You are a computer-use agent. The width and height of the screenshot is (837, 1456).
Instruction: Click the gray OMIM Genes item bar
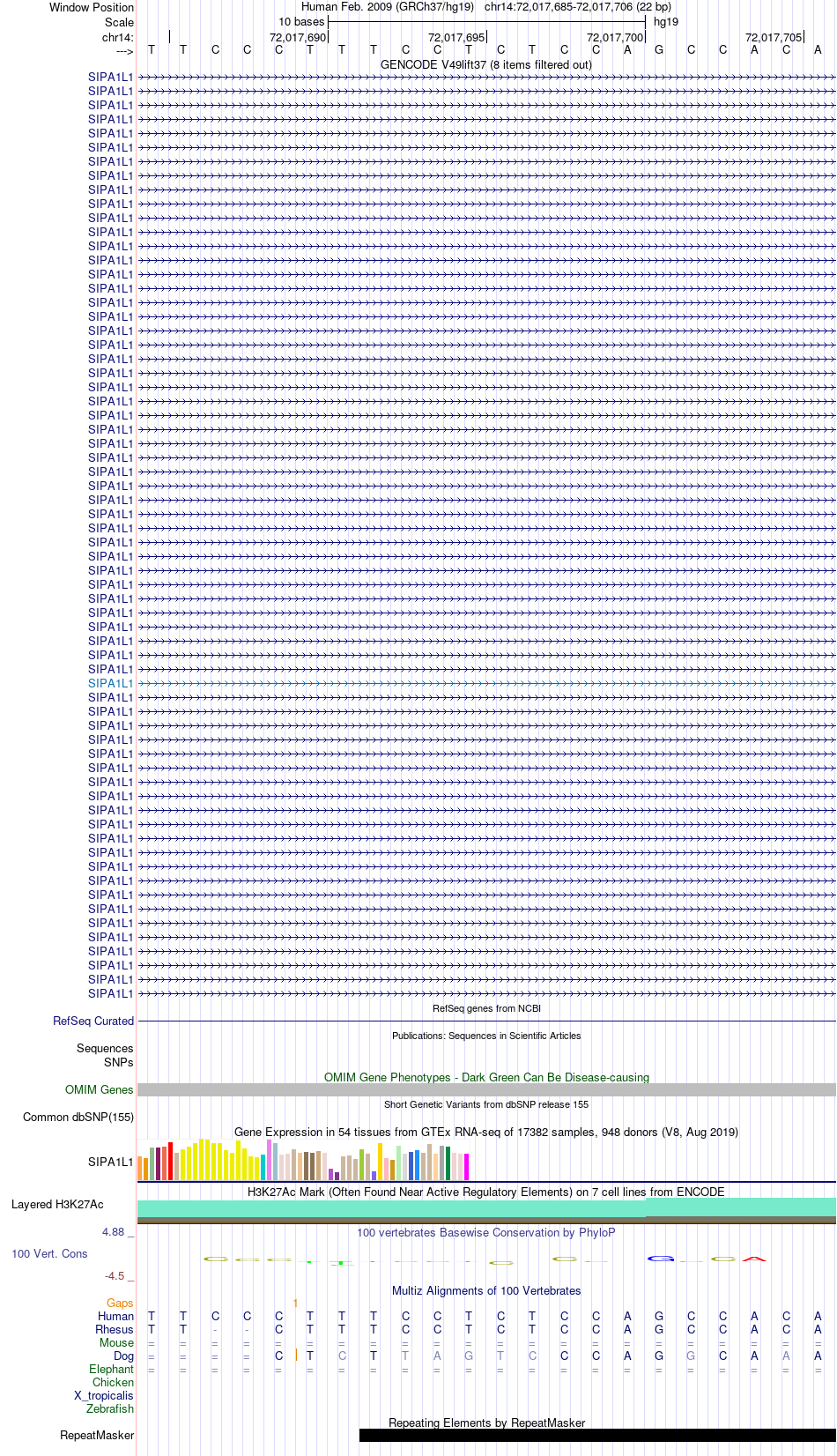[x=486, y=1089]
